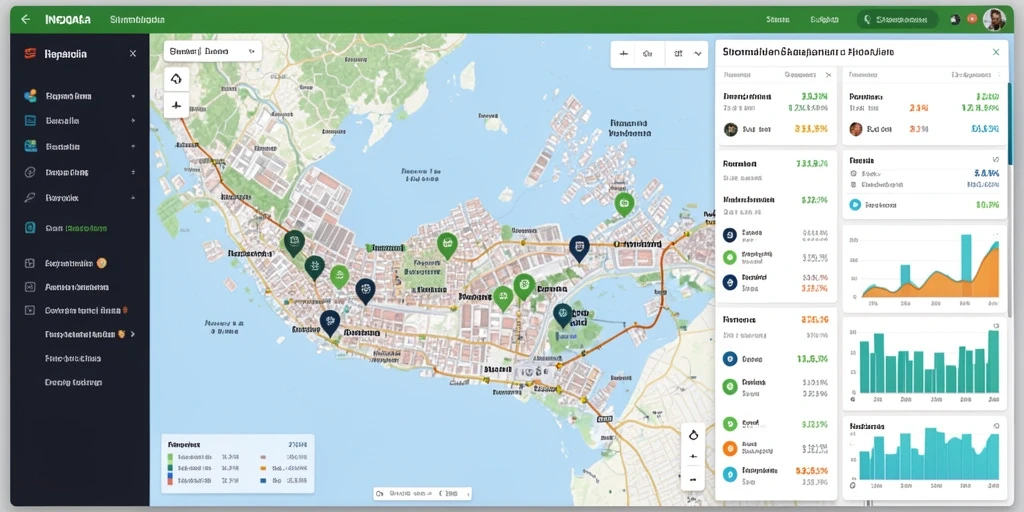Toggle the teal circle item in right panel
This screenshot has width=1024, height=512.
pyautogui.click(x=855, y=205)
